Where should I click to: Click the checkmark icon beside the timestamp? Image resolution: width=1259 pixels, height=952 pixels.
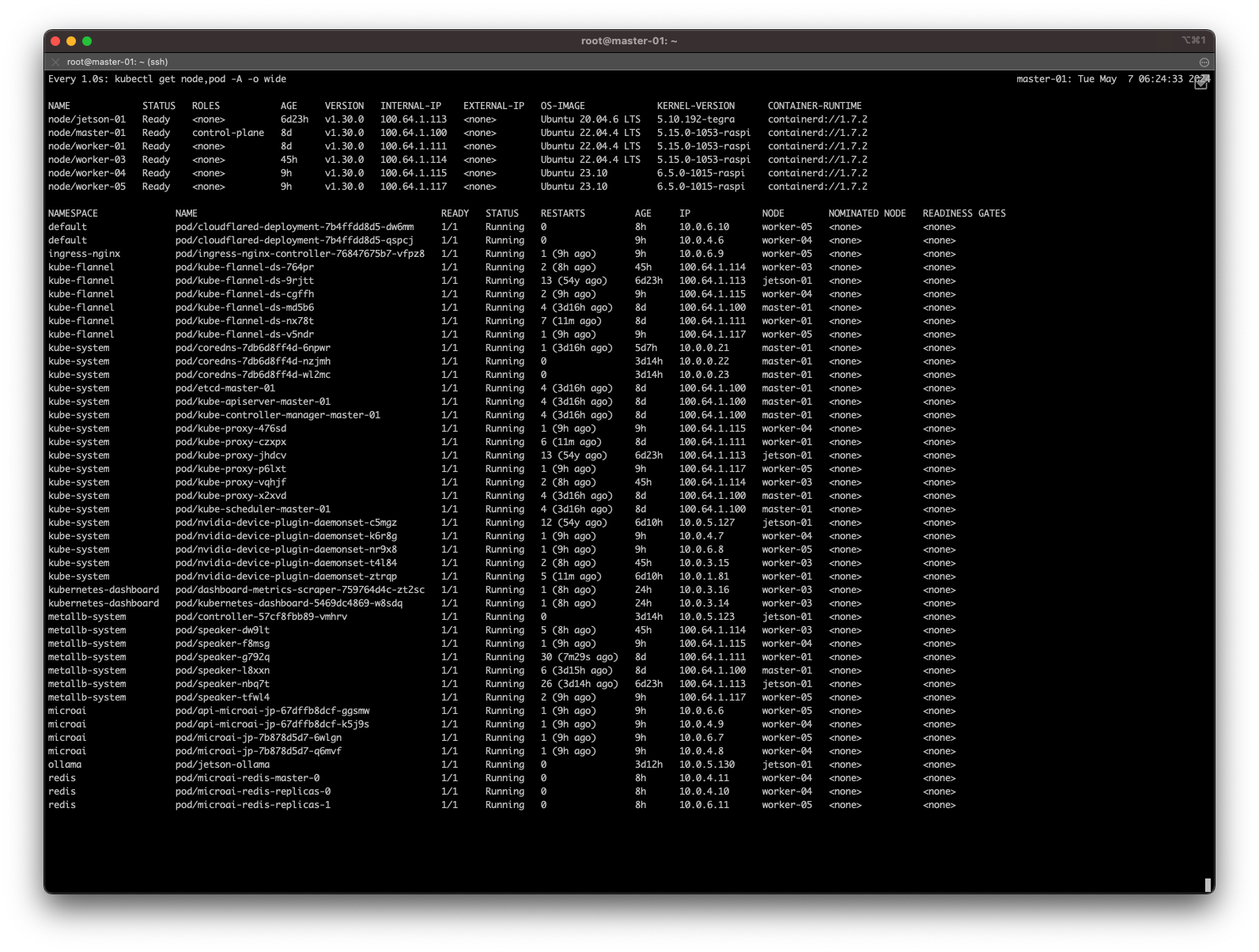(x=1201, y=82)
